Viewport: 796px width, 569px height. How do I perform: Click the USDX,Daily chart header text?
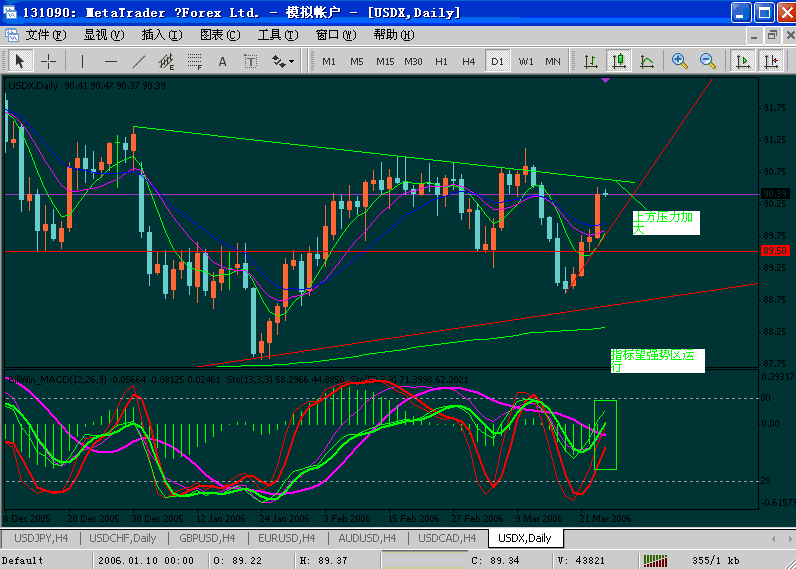tap(33, 86)
